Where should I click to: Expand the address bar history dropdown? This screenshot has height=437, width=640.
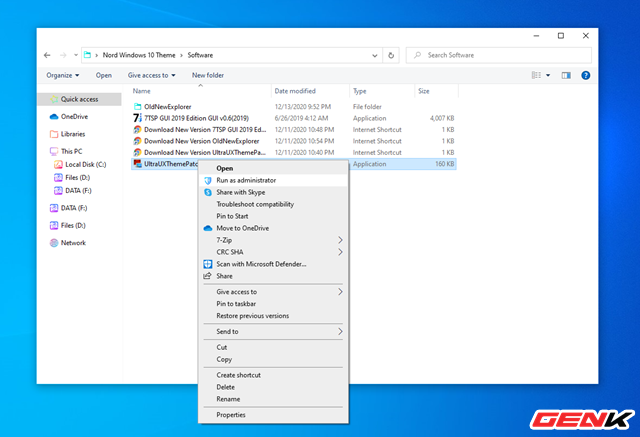(374, 55)
